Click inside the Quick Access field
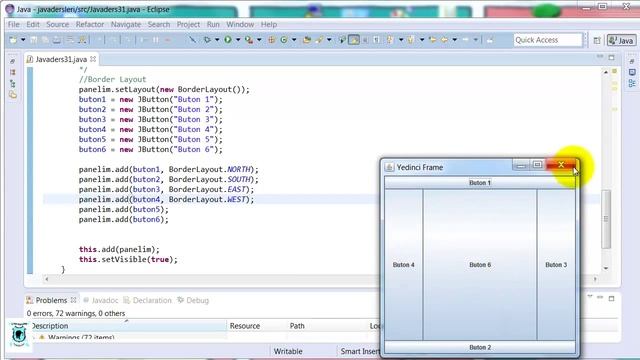 [548, 40]
